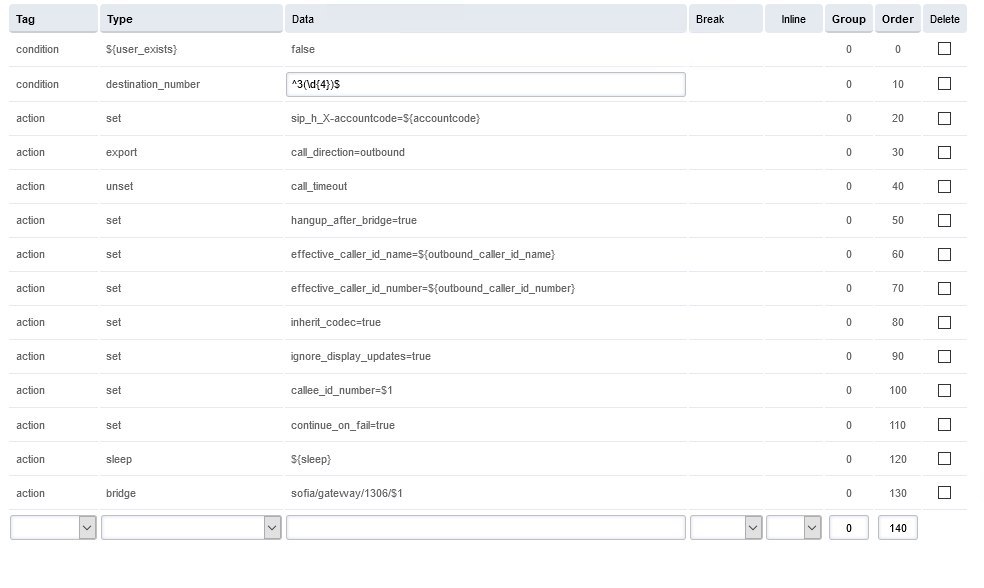Tick delete checkbox for continue_on_fail=true row
The image size is (984, 588).
click(944, 425)
